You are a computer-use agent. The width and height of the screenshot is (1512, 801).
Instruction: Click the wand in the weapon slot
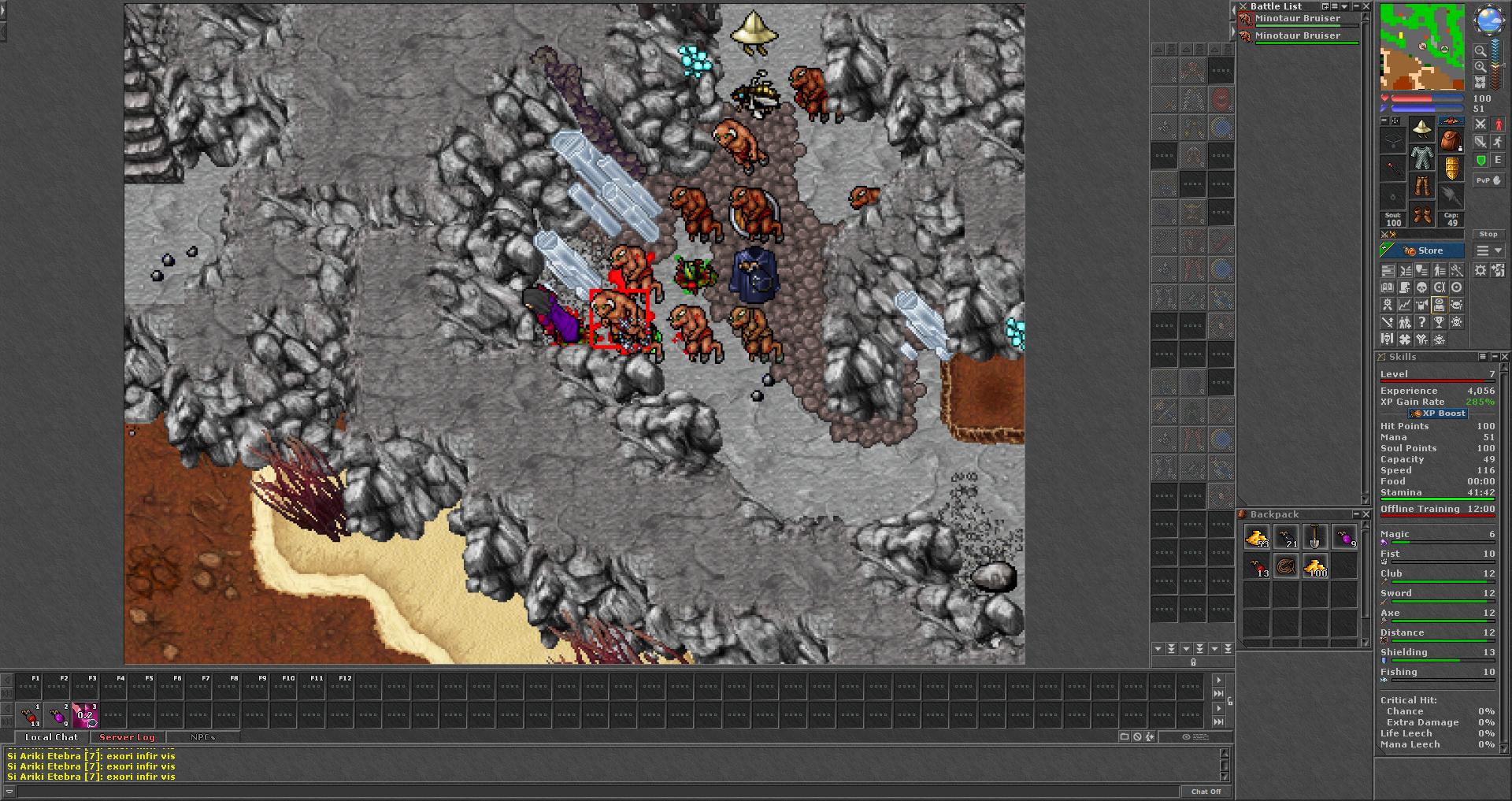[x=1393, y=168]
